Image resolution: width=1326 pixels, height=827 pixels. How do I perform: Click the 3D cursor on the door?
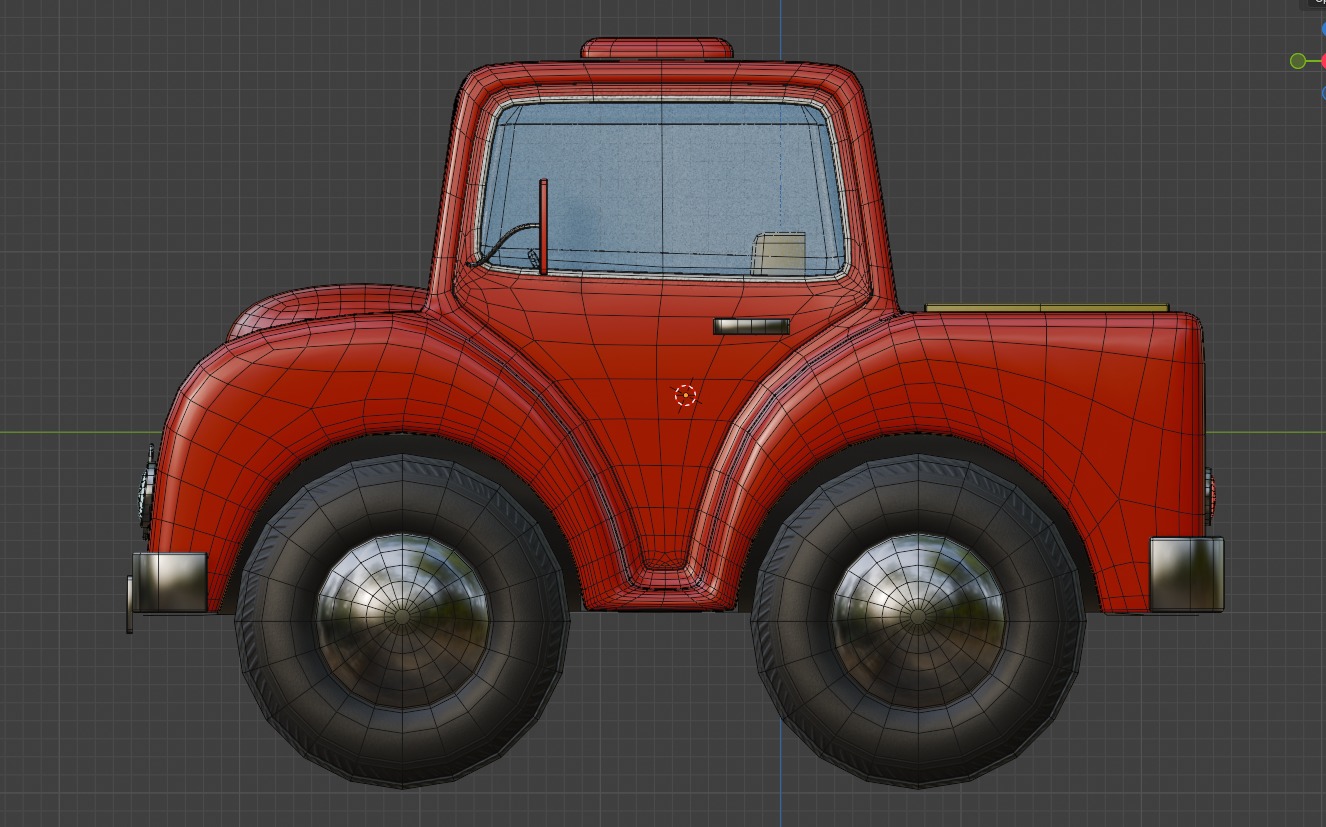(x=685, y=396)
